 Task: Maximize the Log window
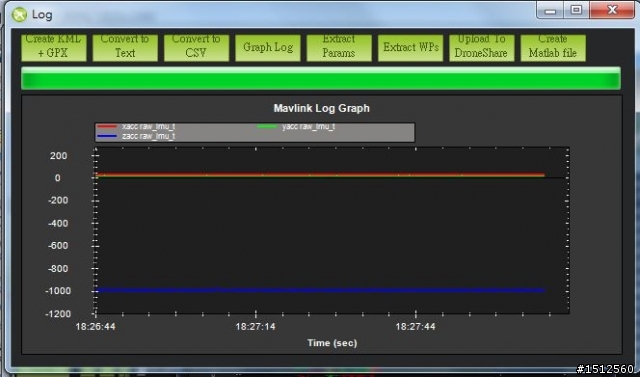tap(576, 10)
